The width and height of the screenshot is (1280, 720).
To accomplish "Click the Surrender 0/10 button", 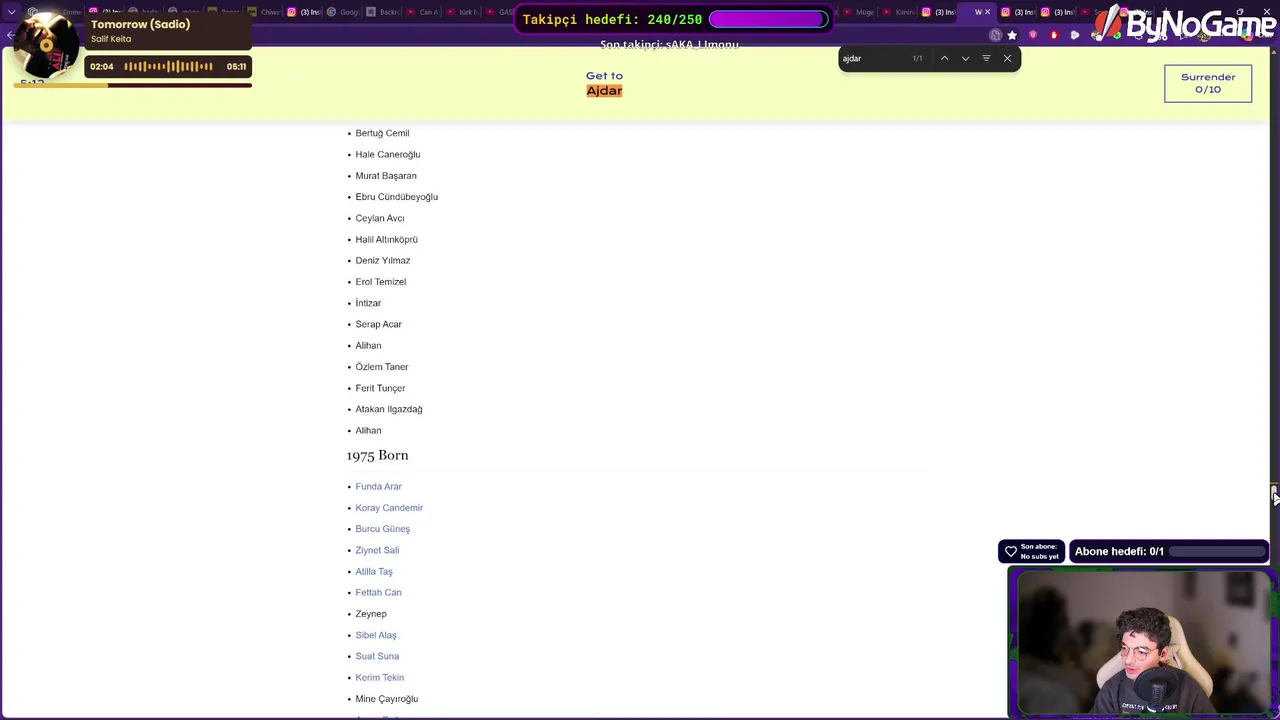I will [1208, 83].
